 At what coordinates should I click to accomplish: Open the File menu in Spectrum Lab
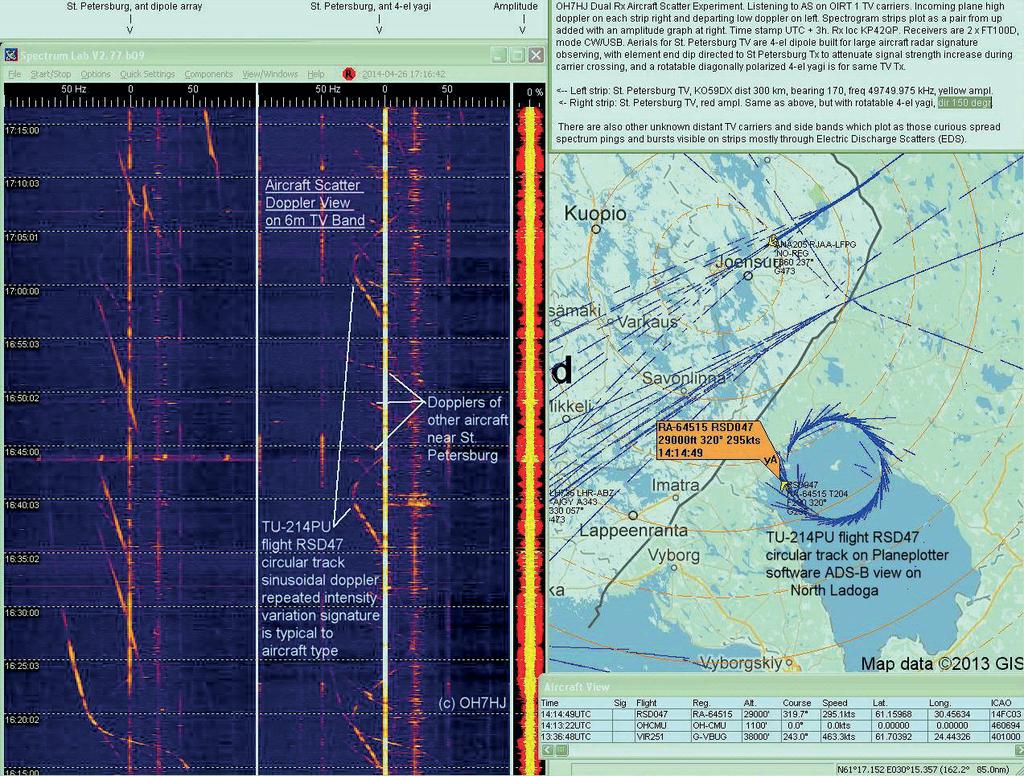point(14,74)
